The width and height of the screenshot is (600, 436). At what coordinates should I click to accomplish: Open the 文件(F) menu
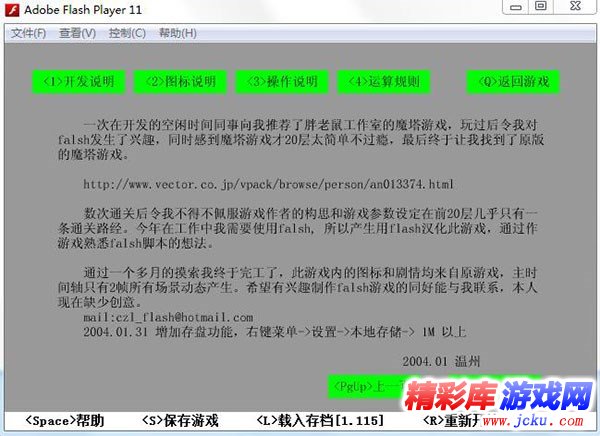coord(28,33)
